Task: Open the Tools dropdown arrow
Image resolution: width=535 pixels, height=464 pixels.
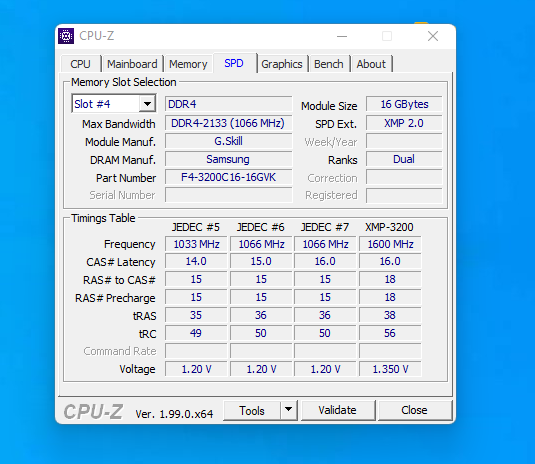Action: point(289,410)
